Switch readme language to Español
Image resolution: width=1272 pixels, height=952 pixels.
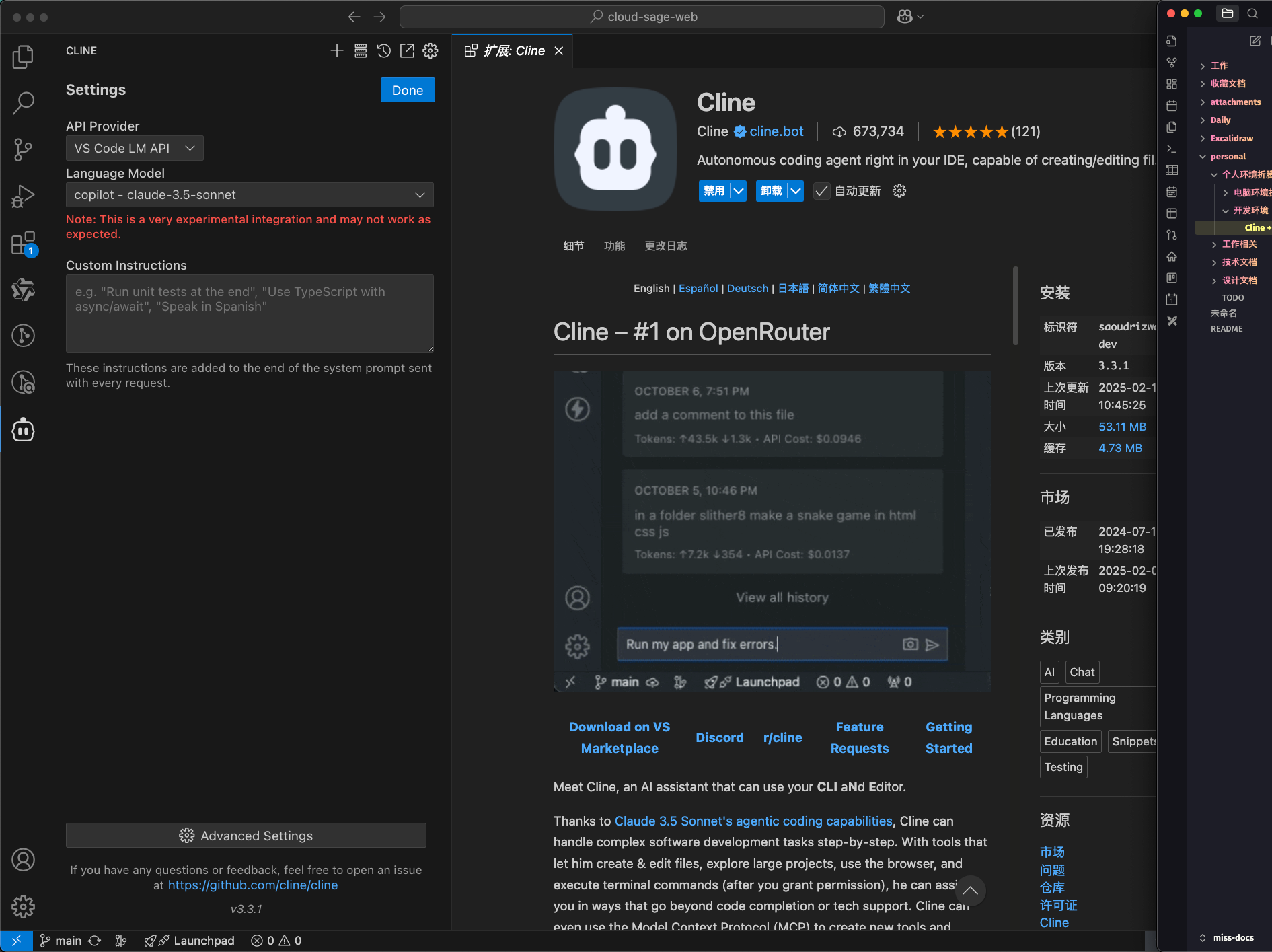coord(698,288)
